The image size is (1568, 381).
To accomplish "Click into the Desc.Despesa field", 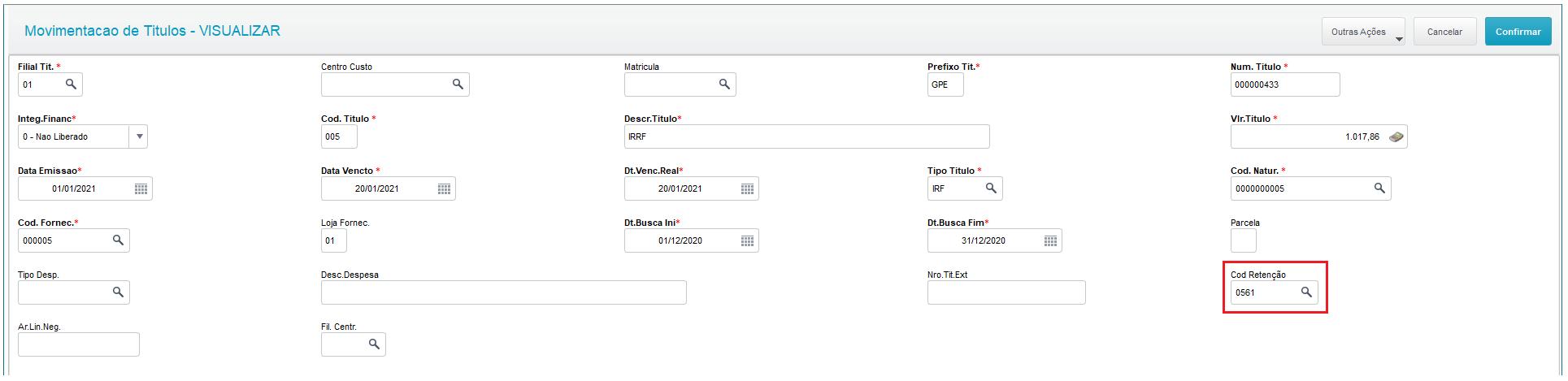I will tap(503, 292).
